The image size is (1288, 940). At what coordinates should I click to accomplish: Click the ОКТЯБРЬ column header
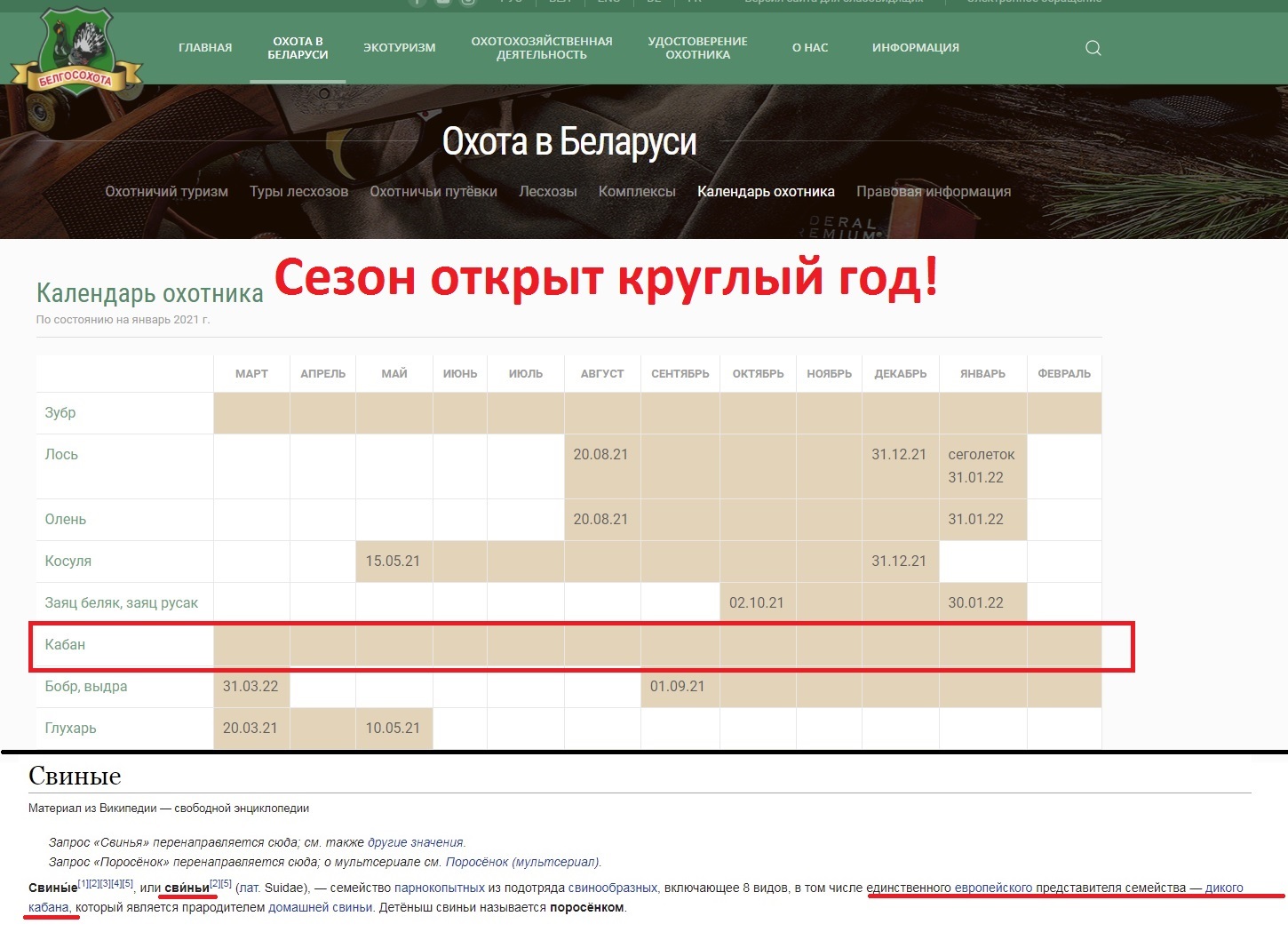(758, 374)
